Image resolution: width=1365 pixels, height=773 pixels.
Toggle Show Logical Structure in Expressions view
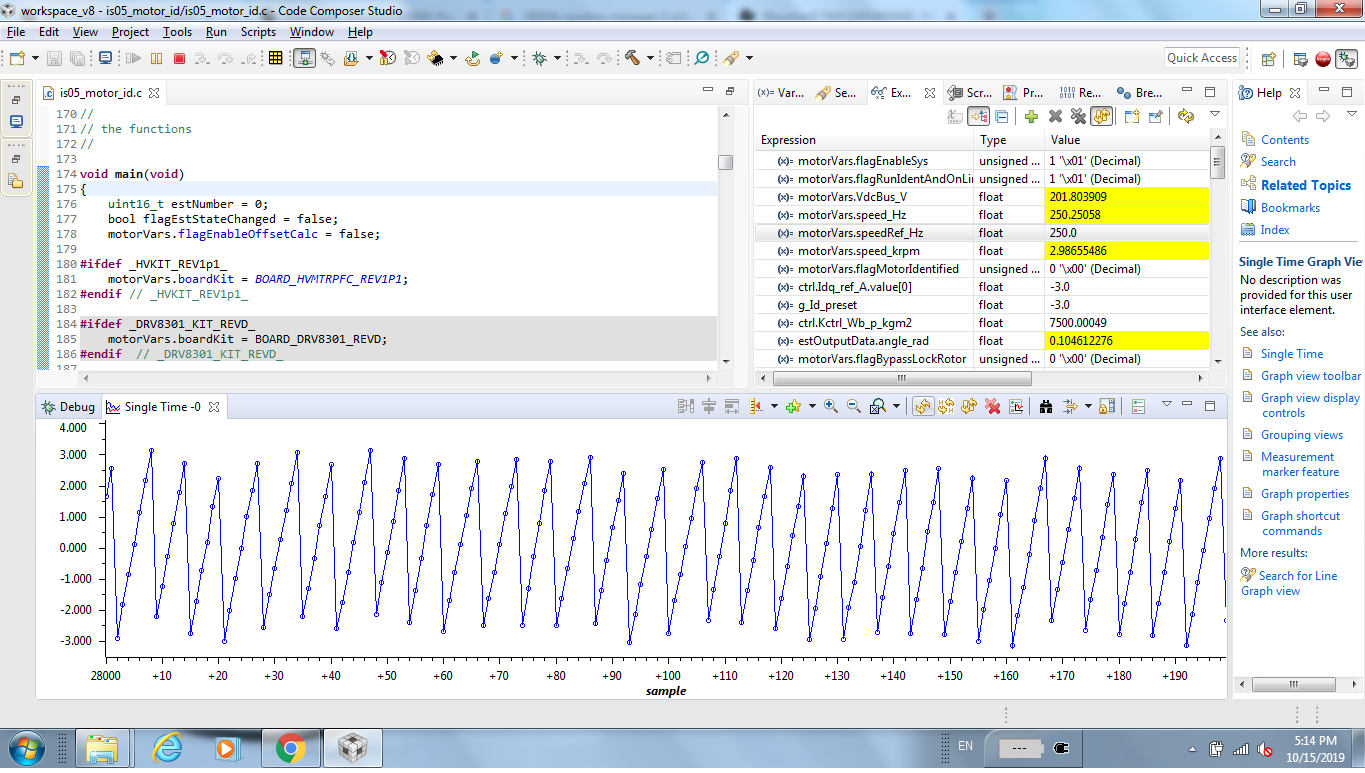coord(979,116)
